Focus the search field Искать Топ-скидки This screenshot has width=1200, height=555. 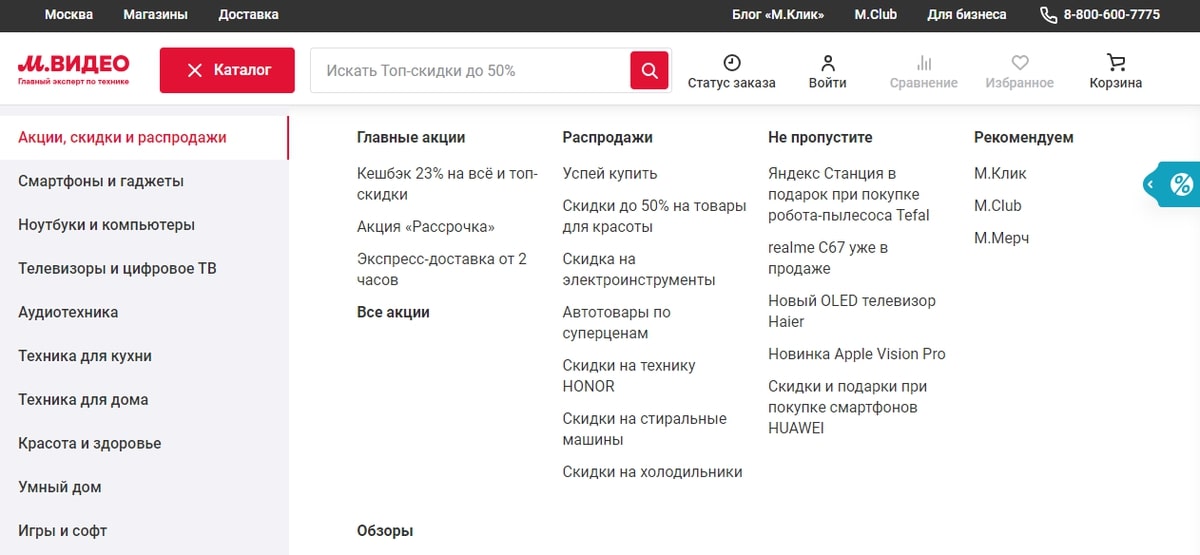click(470, 71)
